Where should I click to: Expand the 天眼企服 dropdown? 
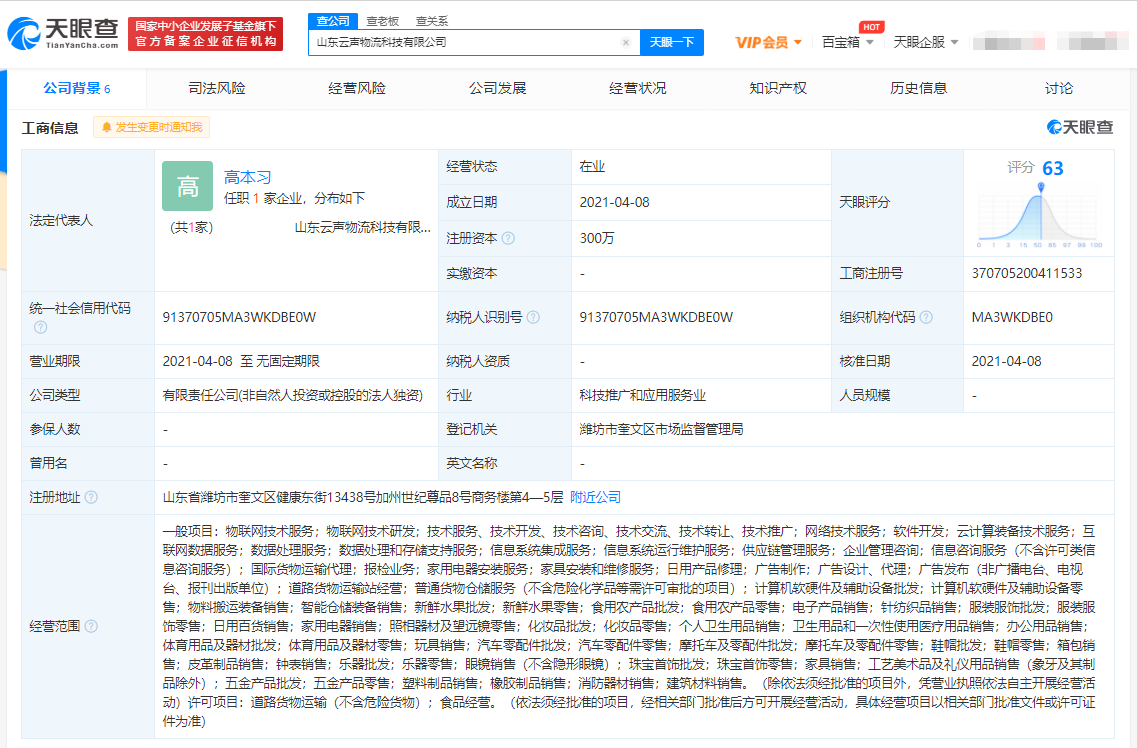(926, 42)
